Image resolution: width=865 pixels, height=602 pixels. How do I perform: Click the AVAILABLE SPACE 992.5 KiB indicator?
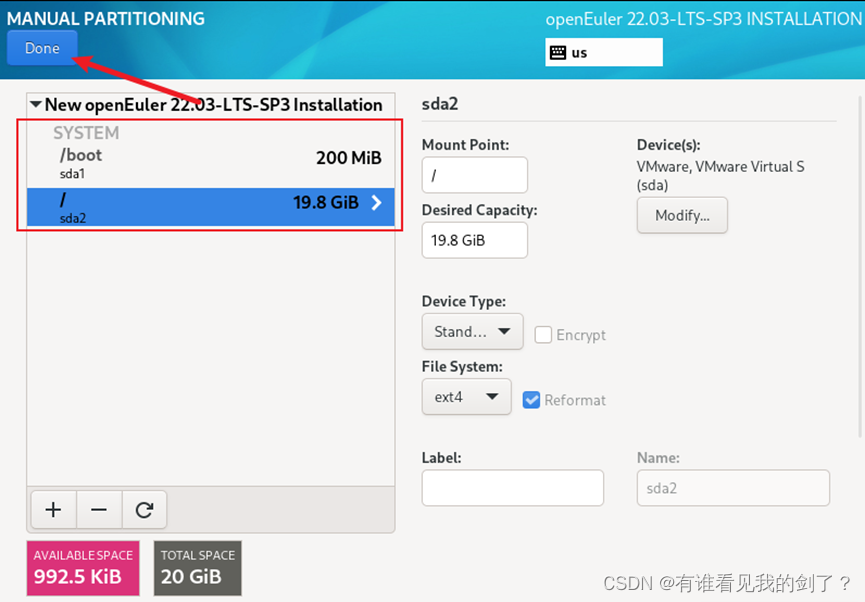click(82, 567)
